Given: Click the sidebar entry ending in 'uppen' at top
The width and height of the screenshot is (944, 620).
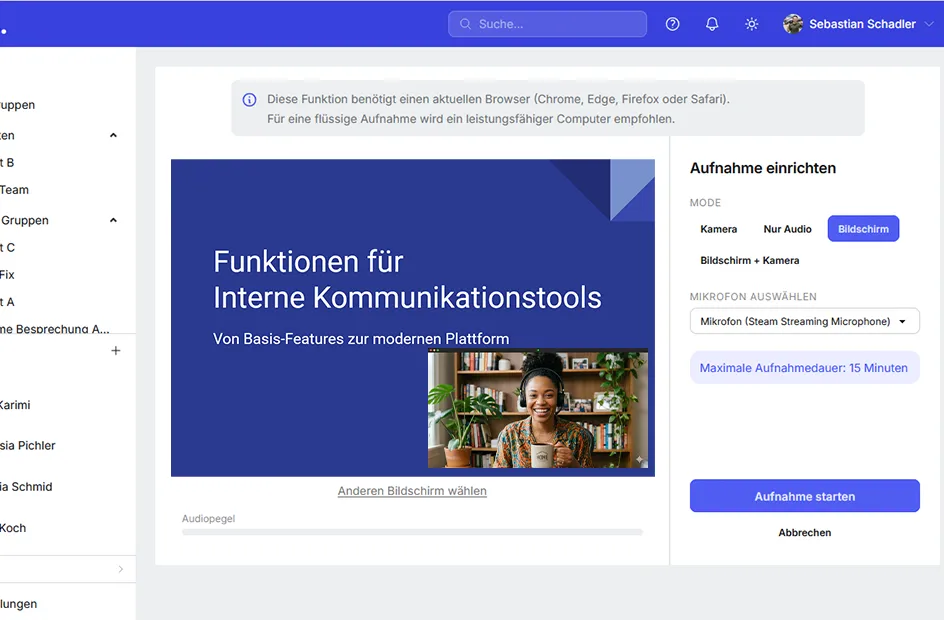Looking at the screenshot, I should click(17, 105).
